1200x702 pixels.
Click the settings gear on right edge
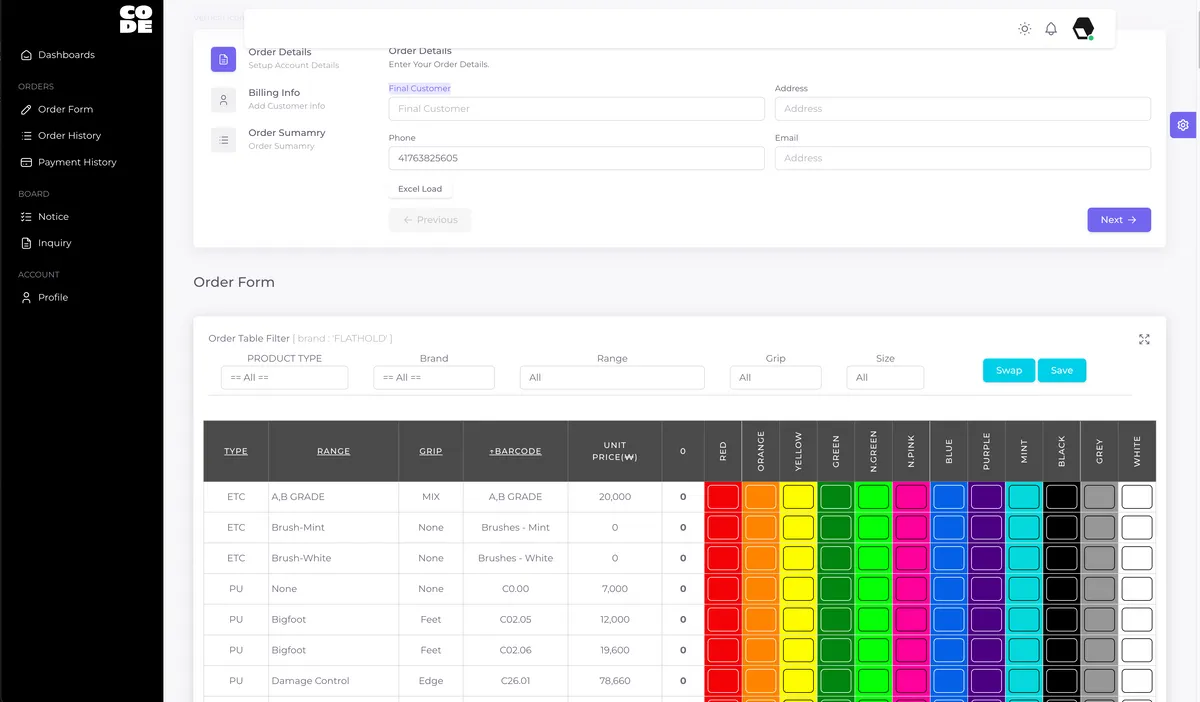1183,125
